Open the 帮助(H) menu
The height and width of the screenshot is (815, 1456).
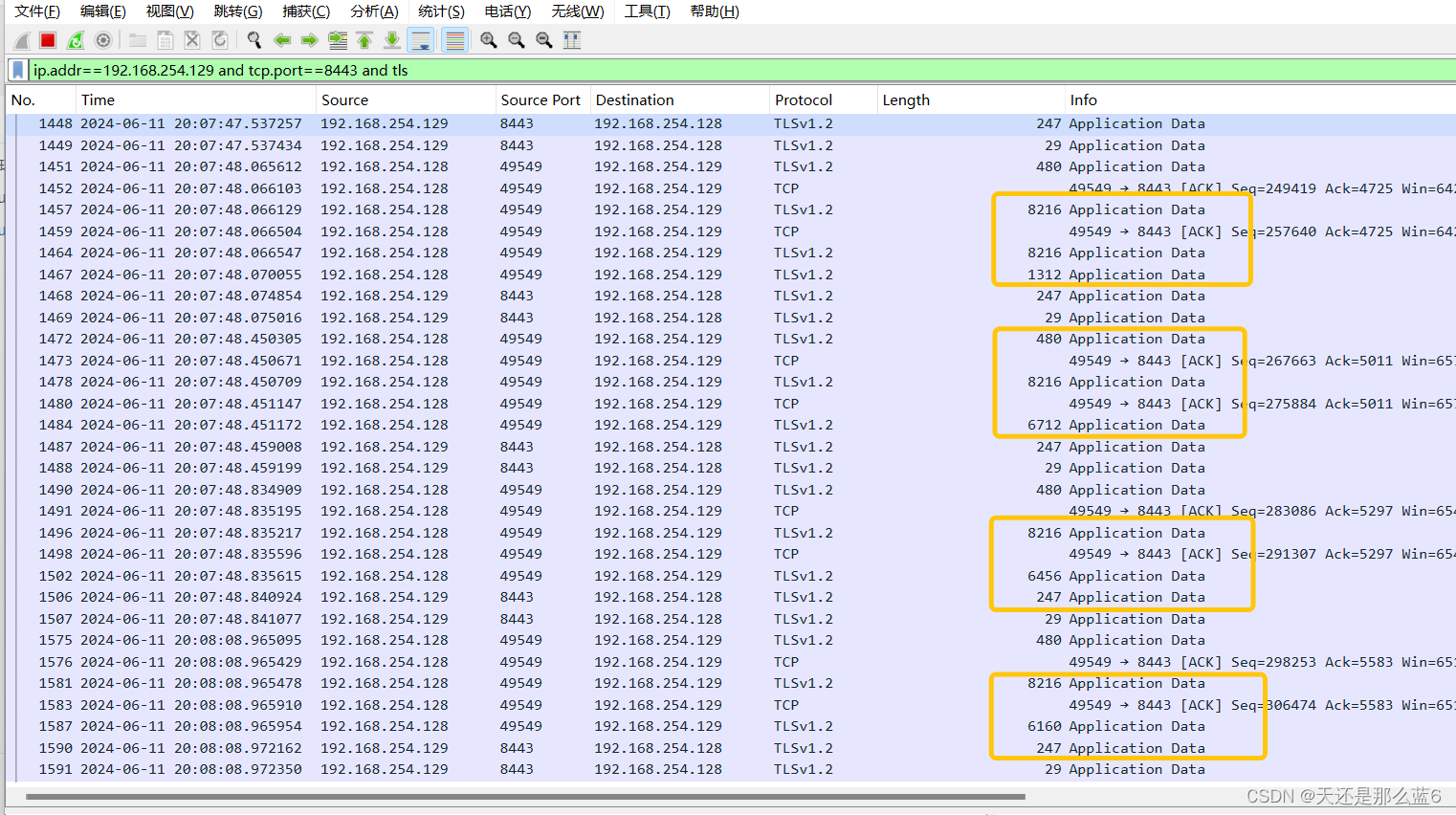[715, 11]
